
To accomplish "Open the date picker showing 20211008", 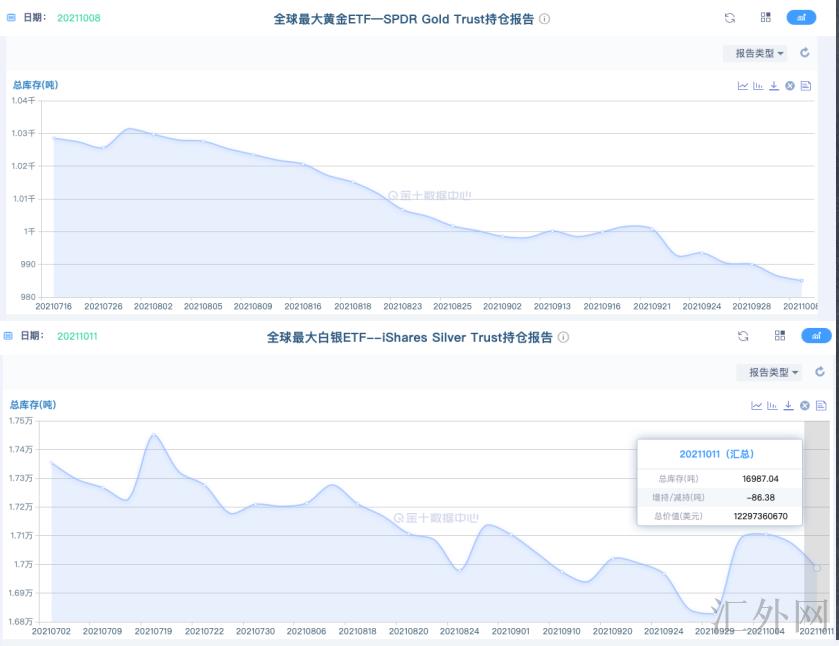I will 78,18.
